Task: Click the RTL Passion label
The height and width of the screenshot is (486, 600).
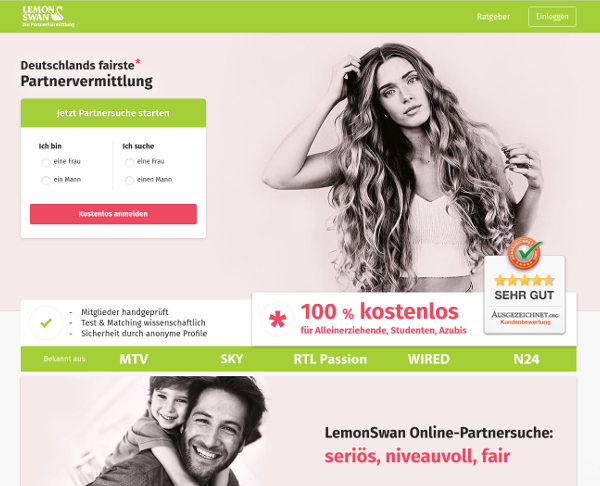Action: (330, 359)
